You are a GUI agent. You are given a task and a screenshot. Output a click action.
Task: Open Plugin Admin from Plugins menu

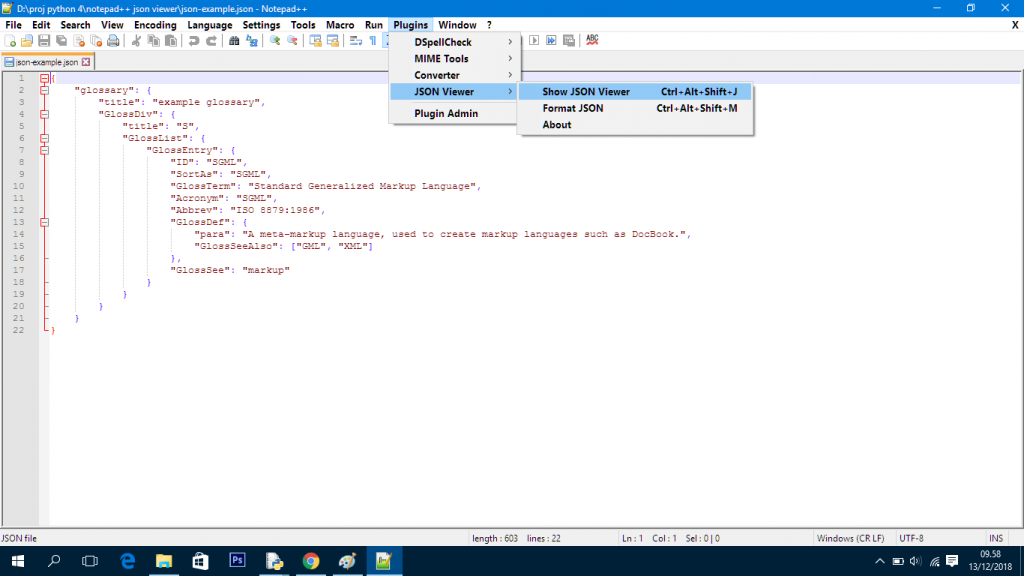tap(446, 114)
